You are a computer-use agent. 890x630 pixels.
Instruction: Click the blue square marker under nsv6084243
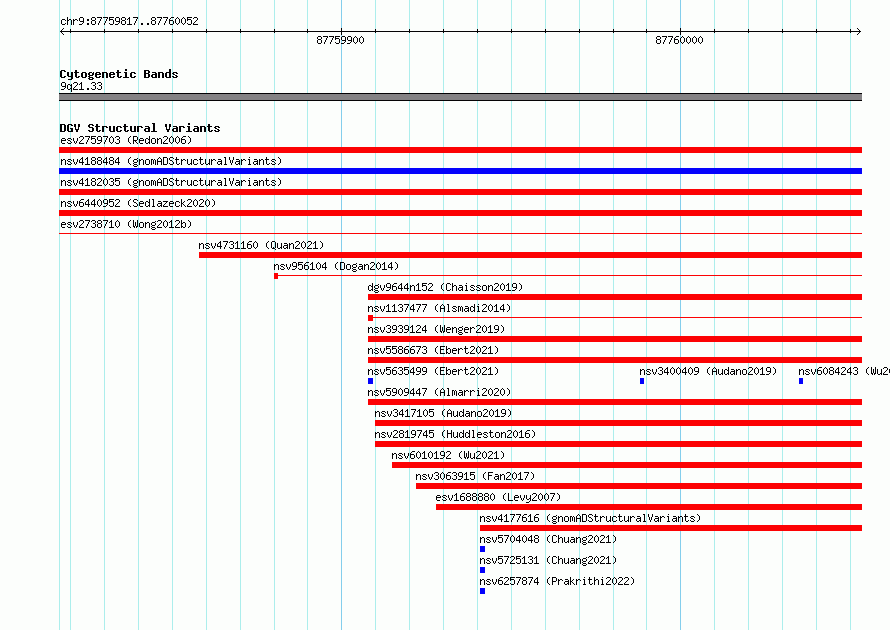(x=801, y=381)
